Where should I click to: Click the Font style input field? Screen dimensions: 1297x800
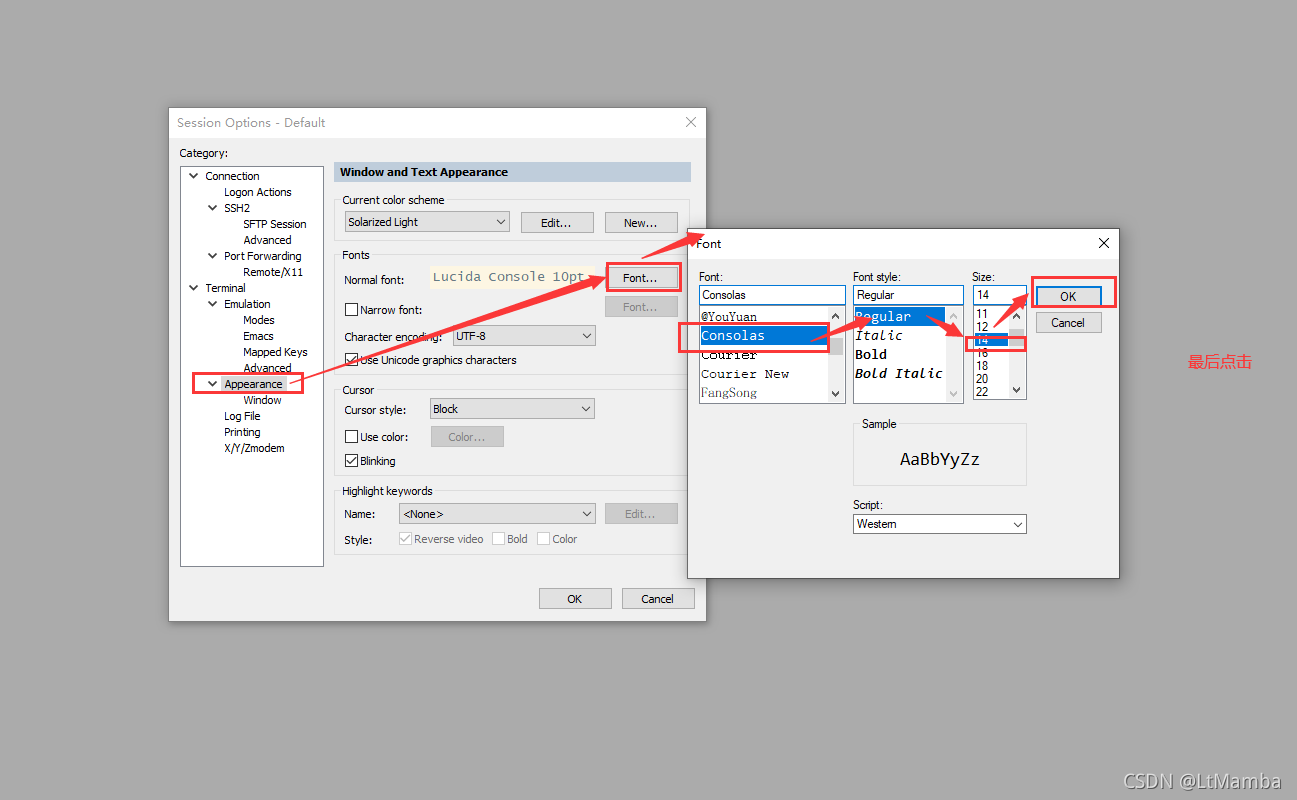coord(908,295)
